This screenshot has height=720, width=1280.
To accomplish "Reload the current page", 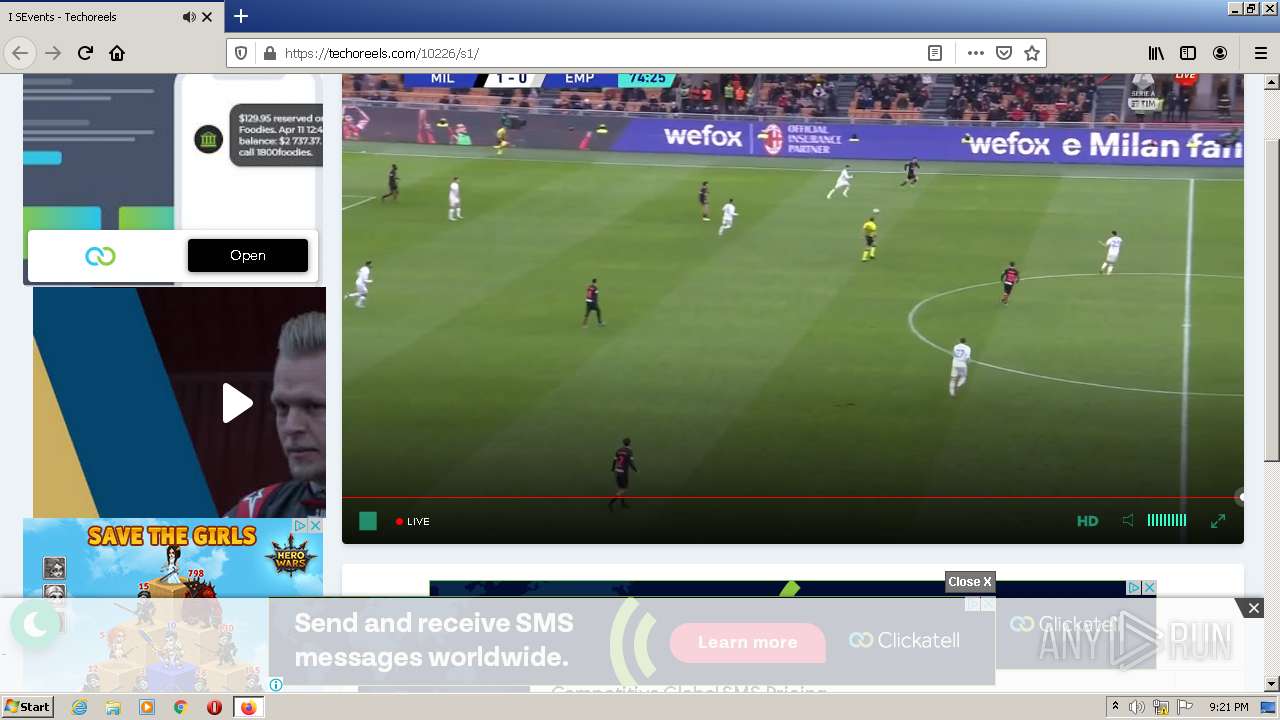I will (x=85, y=53).
